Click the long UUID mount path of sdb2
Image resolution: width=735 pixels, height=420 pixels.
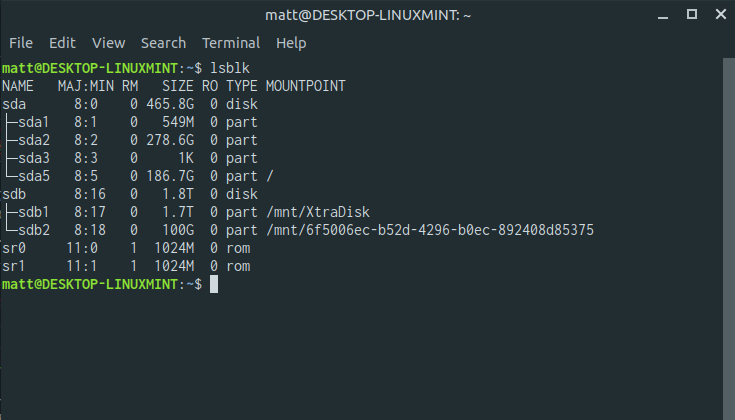tap(430, 230)
